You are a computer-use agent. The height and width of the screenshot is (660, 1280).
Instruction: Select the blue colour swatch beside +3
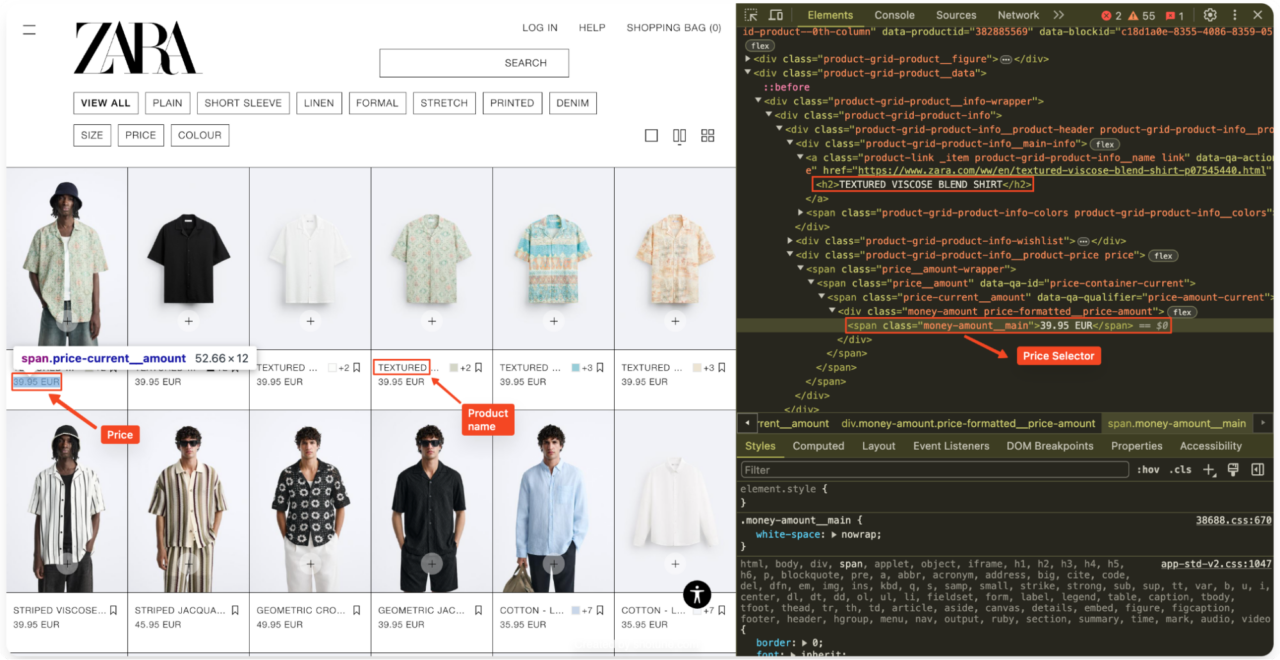coord(577,368)
